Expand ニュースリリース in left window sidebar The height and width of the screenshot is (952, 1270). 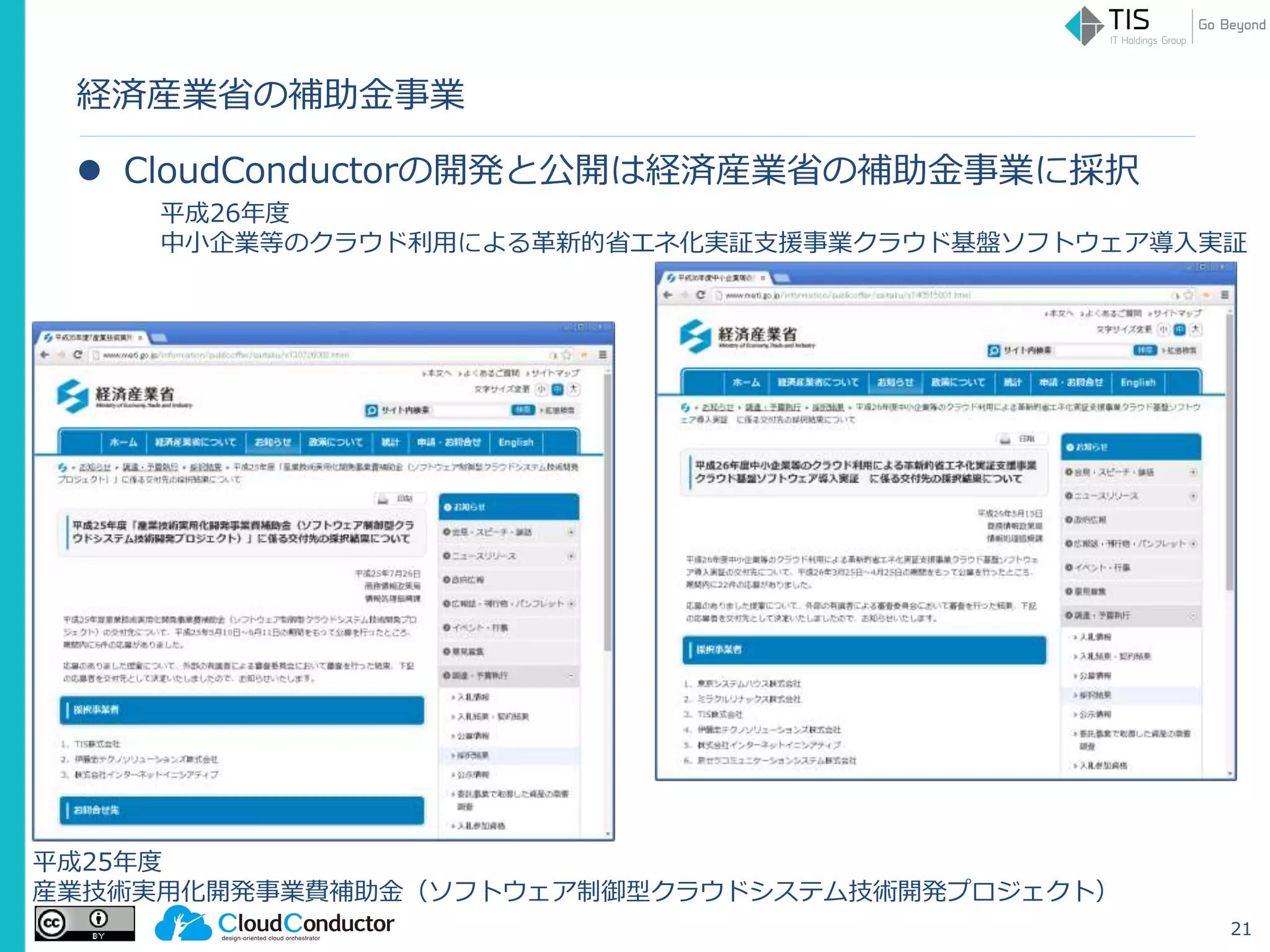tap(571, 556)
